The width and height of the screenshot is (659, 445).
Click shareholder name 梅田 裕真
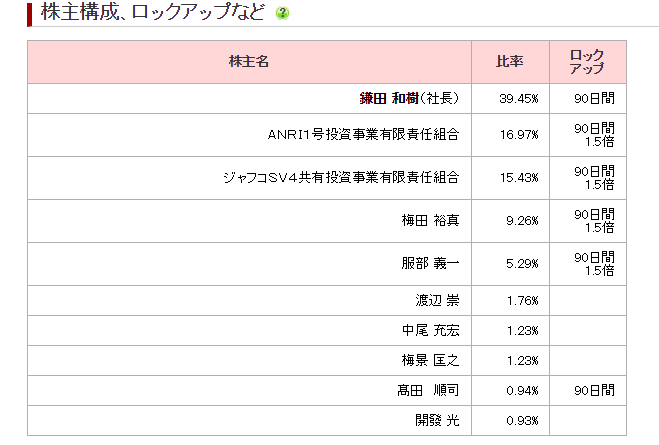[430, 221]
